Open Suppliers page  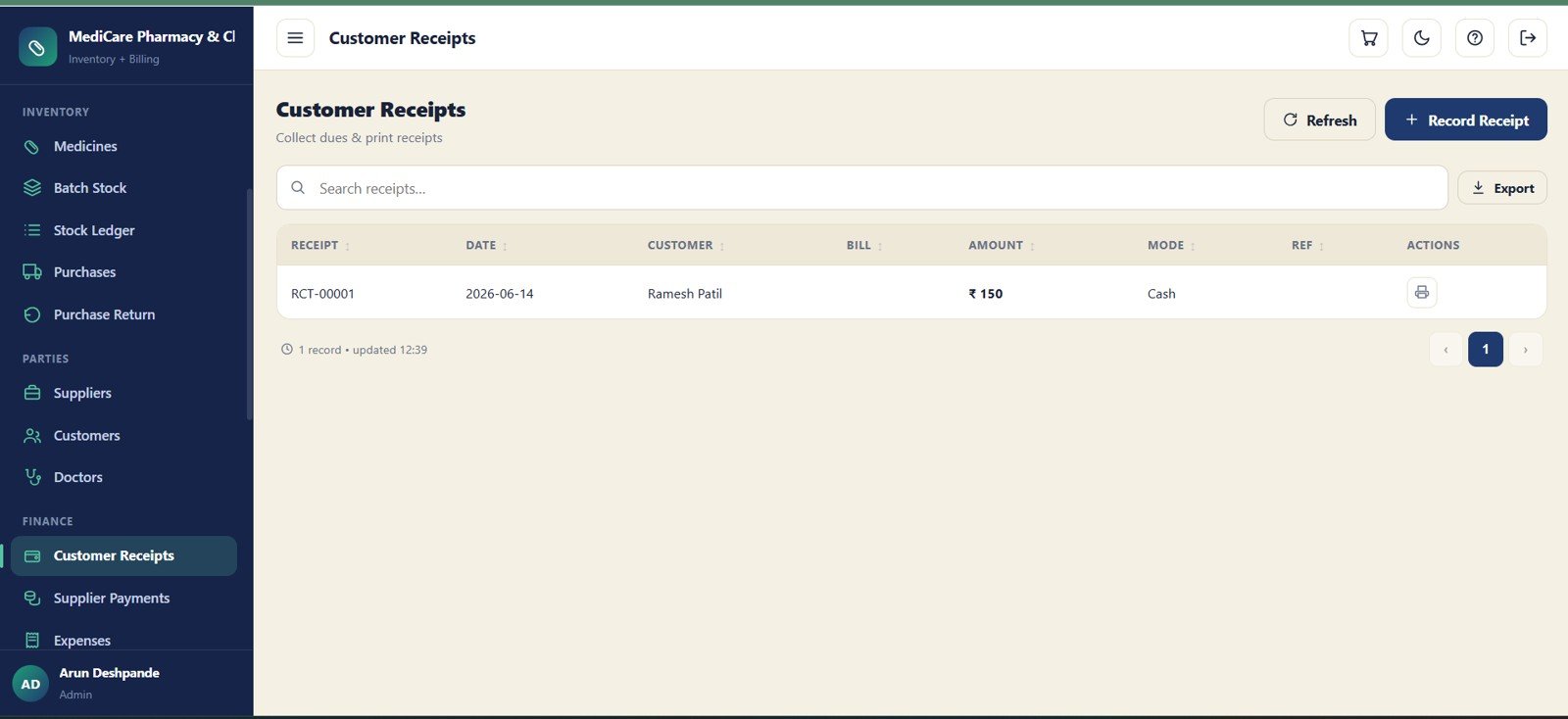(x=123, y=393)
